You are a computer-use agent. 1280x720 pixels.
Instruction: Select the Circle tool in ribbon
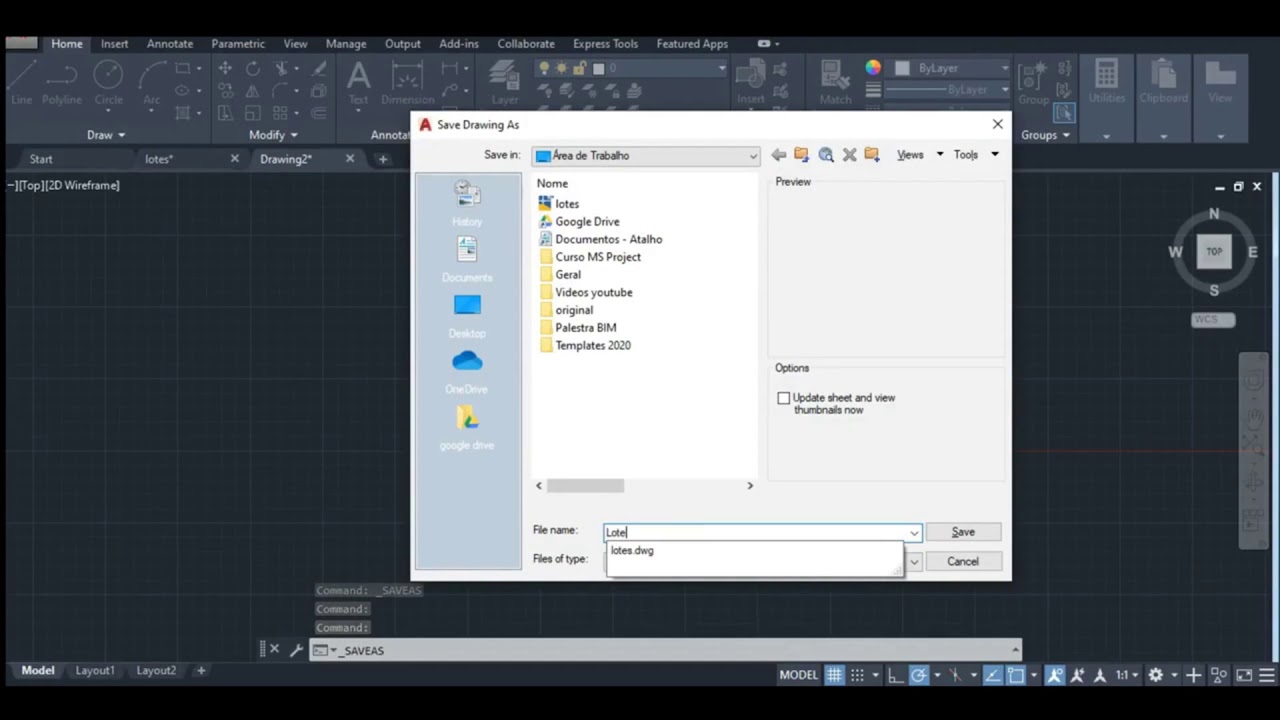click(x=108, y=82)
